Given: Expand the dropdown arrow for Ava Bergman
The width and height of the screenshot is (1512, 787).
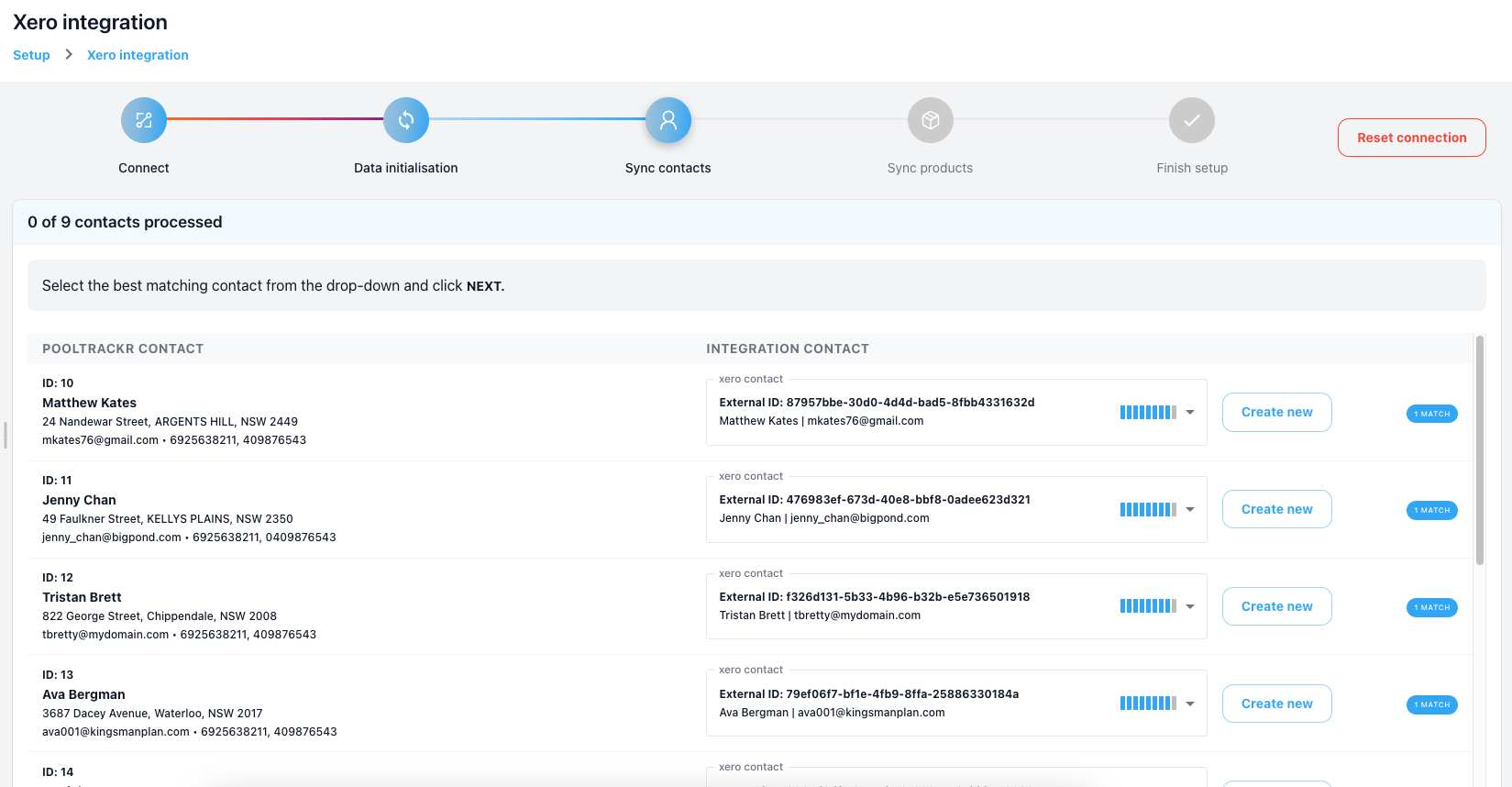Looking at the screenshot, I should pos(1190,704).
